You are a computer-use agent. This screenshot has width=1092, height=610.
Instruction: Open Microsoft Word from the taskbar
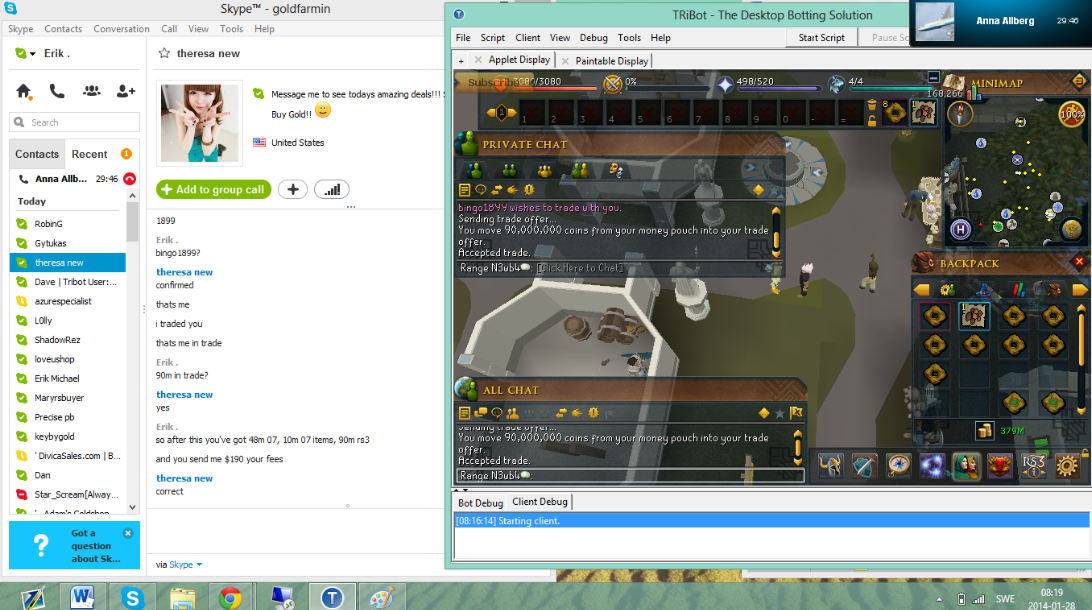[x=82, y=597]
